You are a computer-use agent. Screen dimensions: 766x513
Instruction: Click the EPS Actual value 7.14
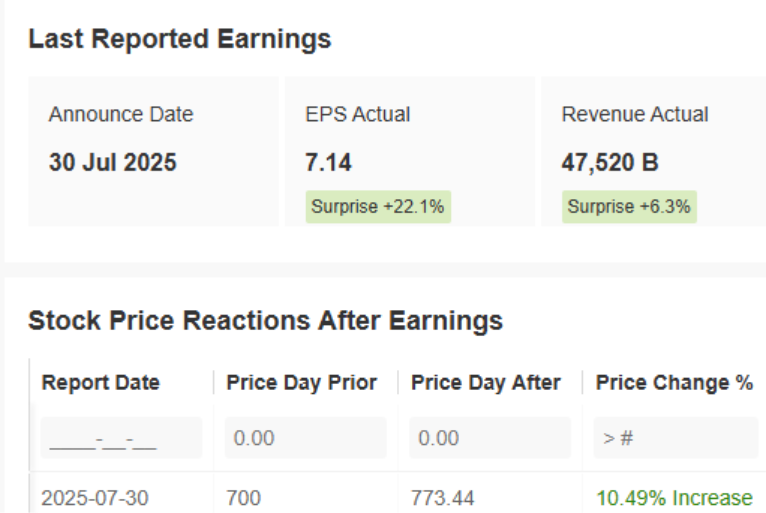click(328, 162)
